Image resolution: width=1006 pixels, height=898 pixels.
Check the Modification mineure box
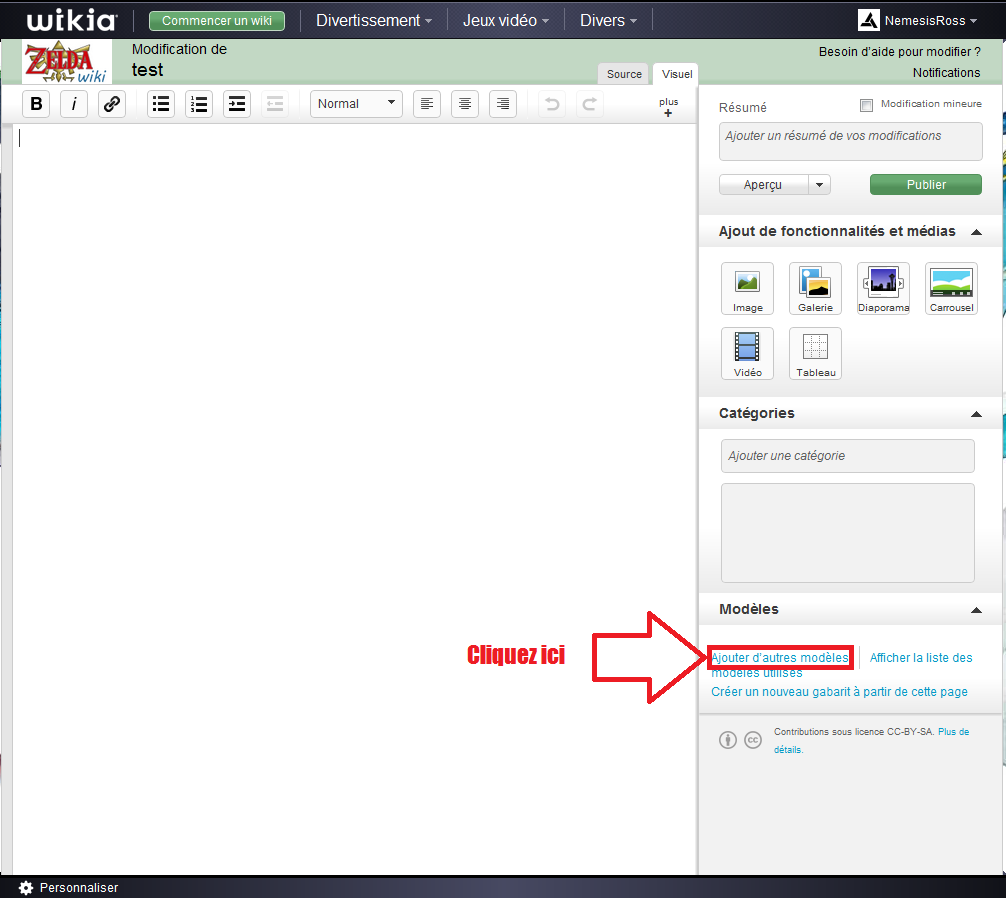[867, 105]
